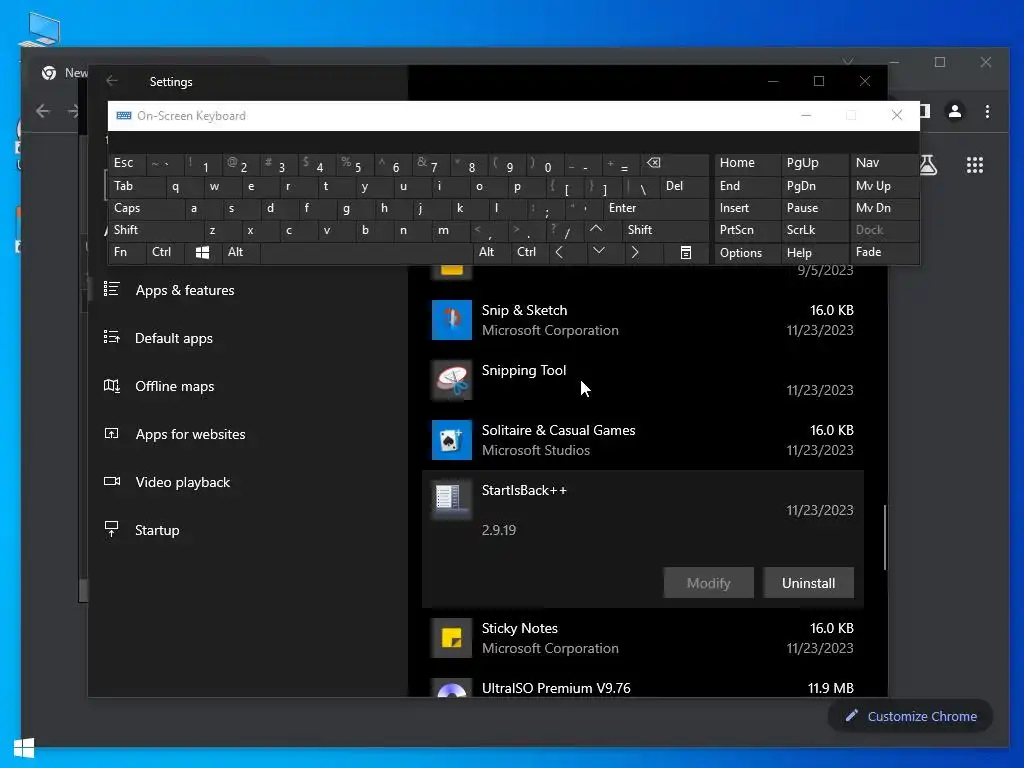Click the Startup sidebar icon
Image resolution: width=1024 pixels, height=768 pixels.
tap(112, 529)
